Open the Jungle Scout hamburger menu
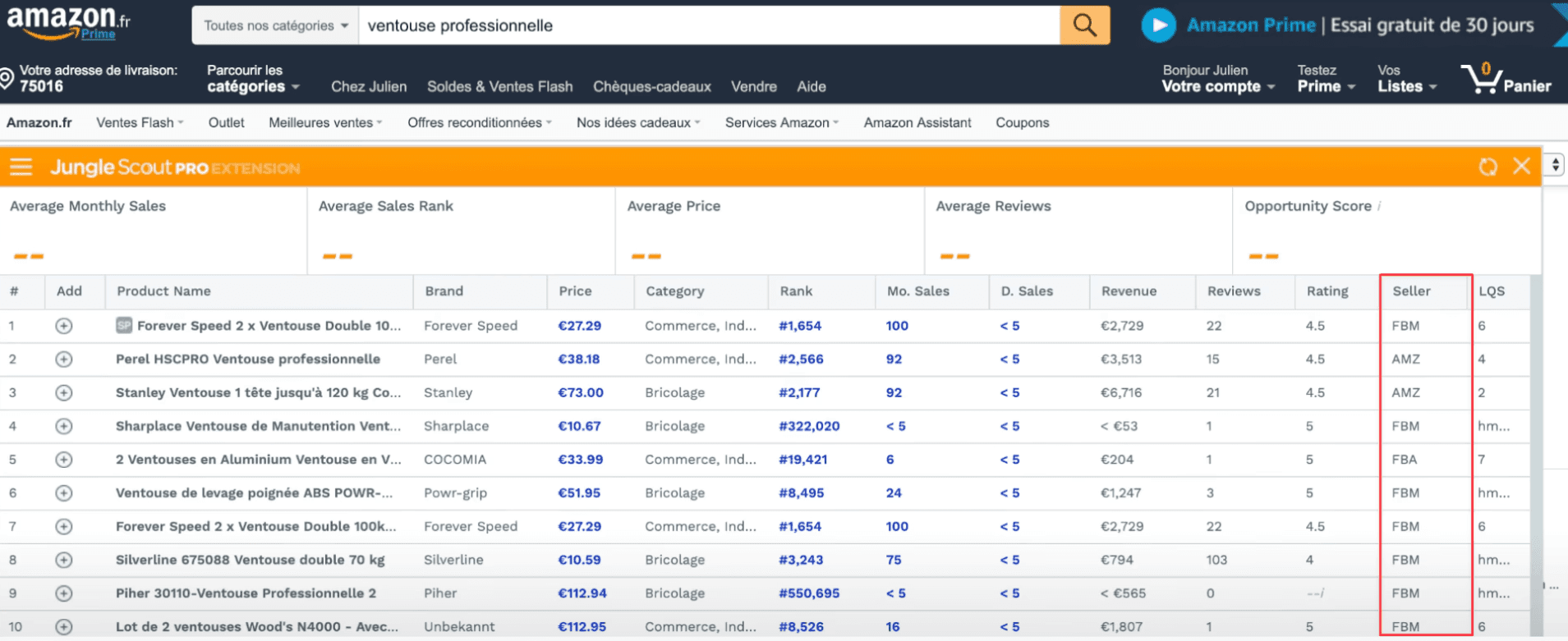 21,167
